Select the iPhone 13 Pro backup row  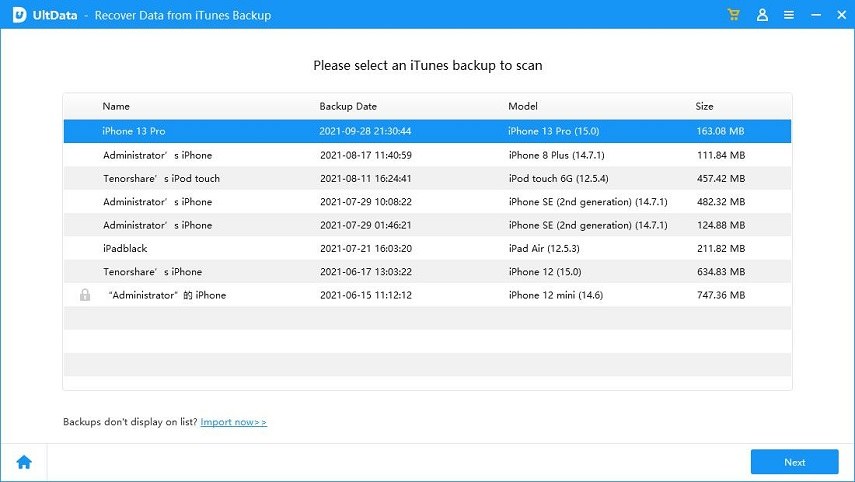(x=427, y=131)
